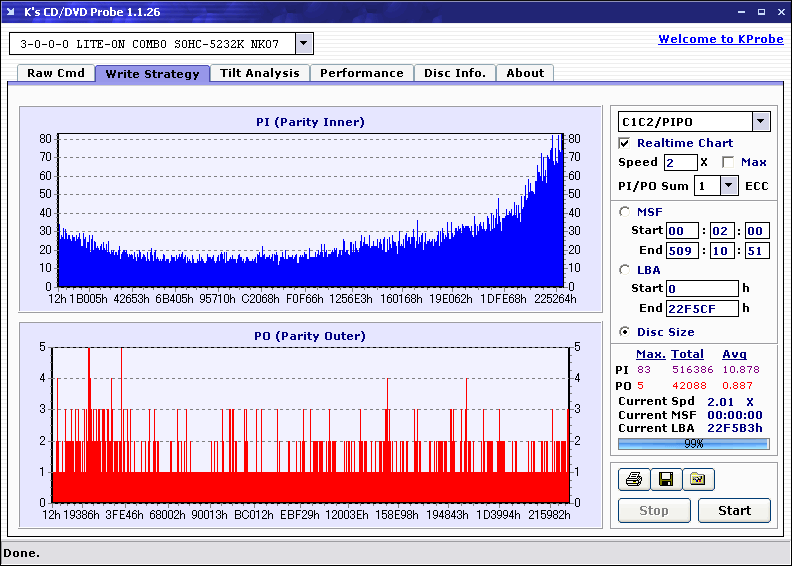792x566 pixels.
Task: Choose the Disc Size radio option
Action: click(x=625, y=332)
